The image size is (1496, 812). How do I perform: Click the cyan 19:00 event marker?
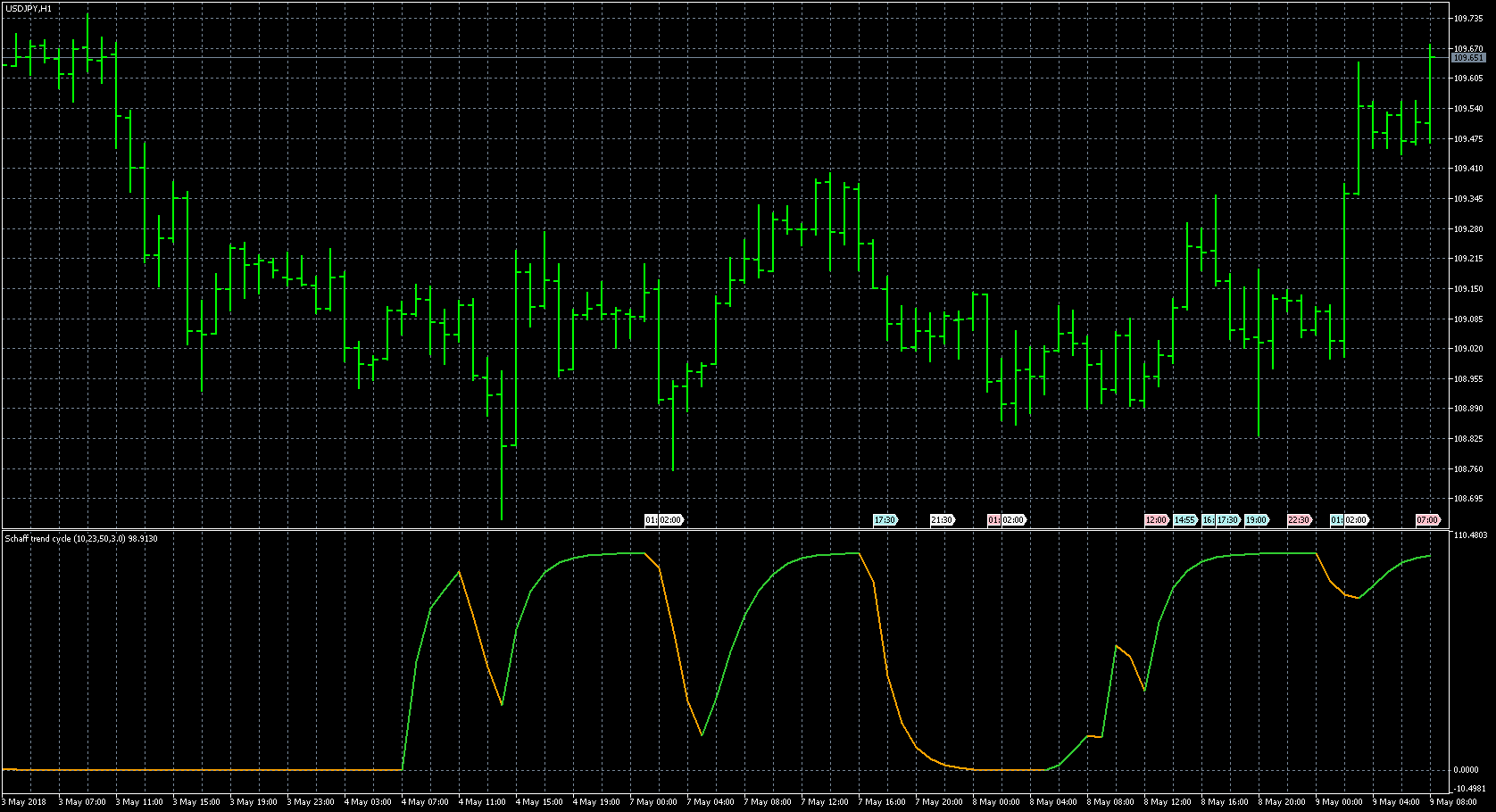1256,520
